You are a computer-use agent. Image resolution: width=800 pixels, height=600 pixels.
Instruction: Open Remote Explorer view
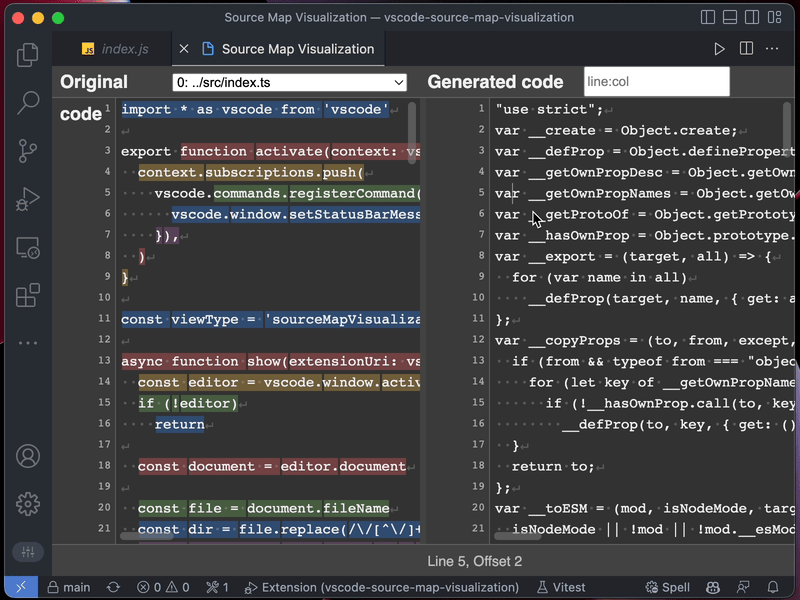coord(28,247)
